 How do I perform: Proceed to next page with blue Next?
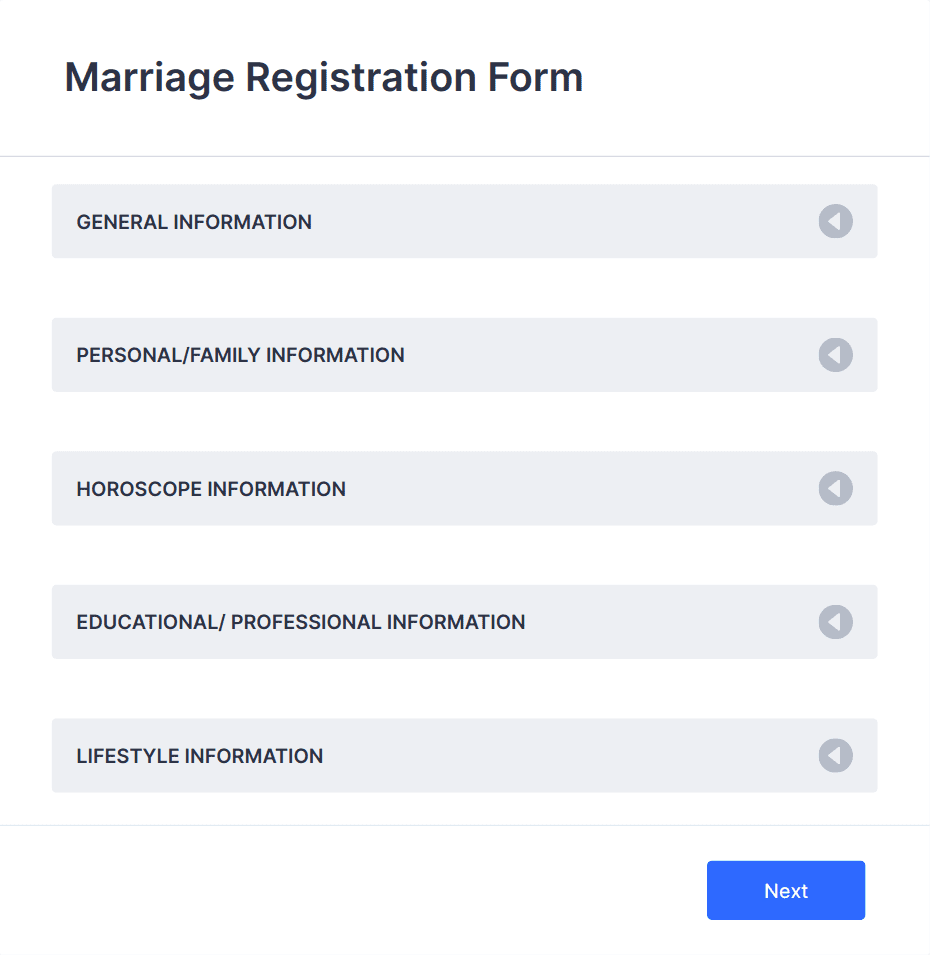(x=786, y=890)
